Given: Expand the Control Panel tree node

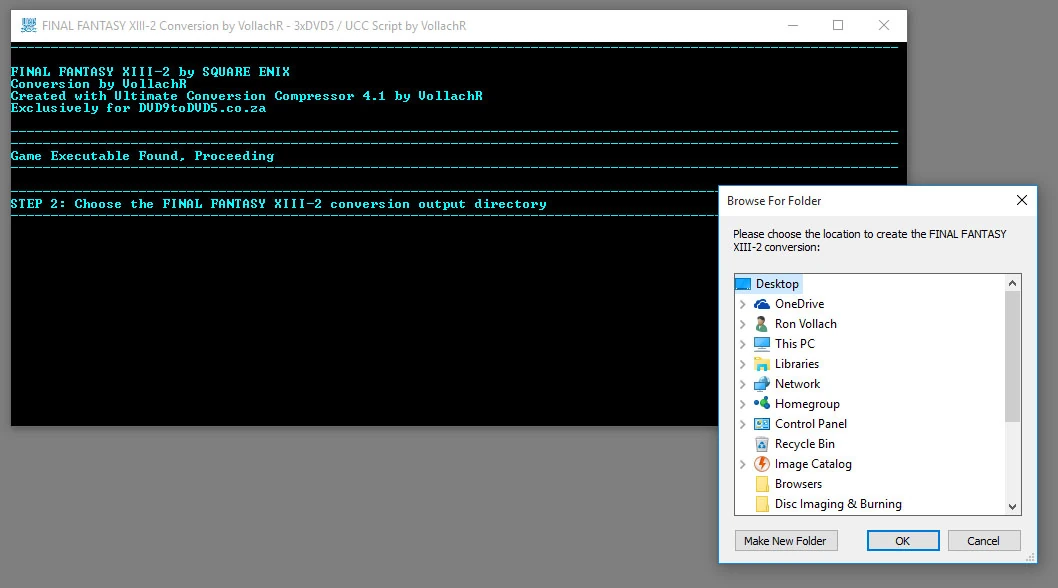Looking at the screenshot, I should [743, 424].
